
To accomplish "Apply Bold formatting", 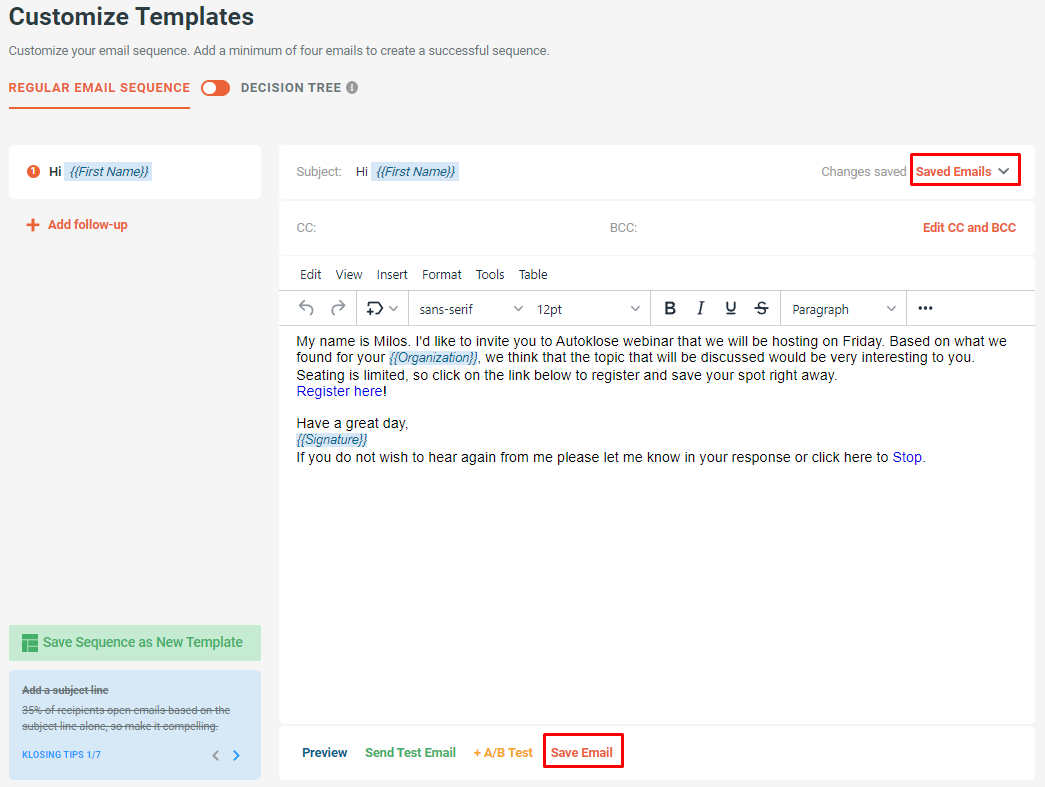I will coord(669,308).
